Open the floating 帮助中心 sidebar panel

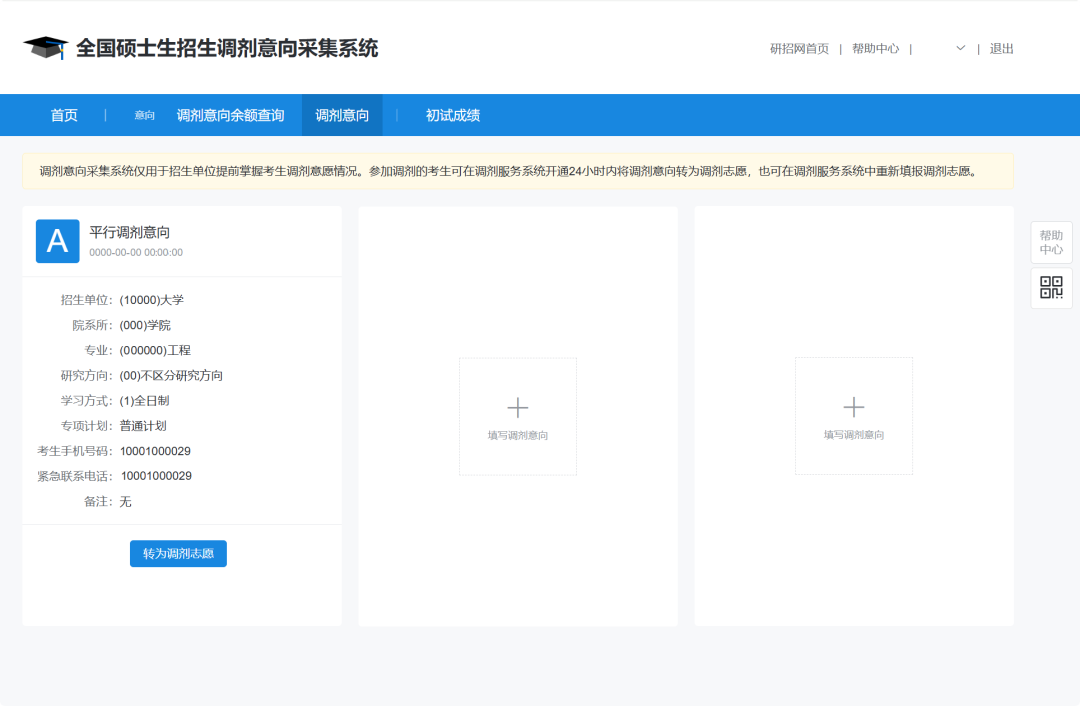1051,242
